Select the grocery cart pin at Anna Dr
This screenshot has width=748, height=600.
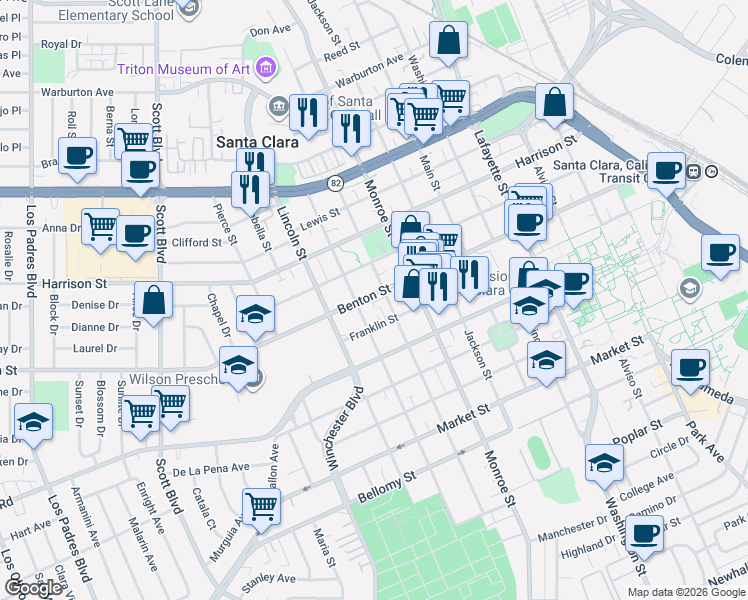(100, 228)
